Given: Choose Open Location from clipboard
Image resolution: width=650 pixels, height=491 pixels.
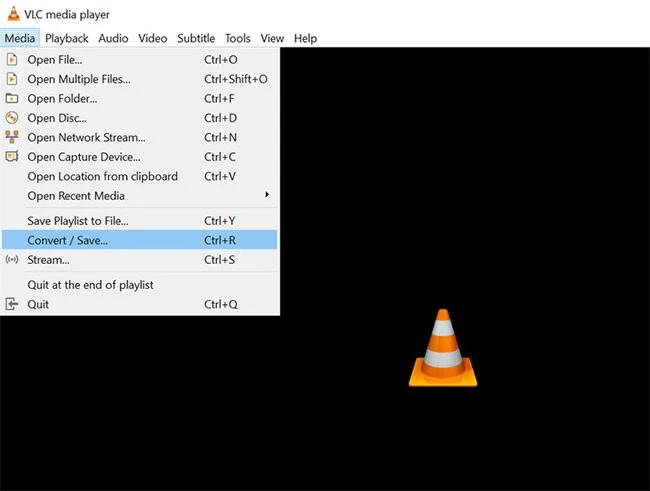Looking at the screenshot, I should point(102,176).
